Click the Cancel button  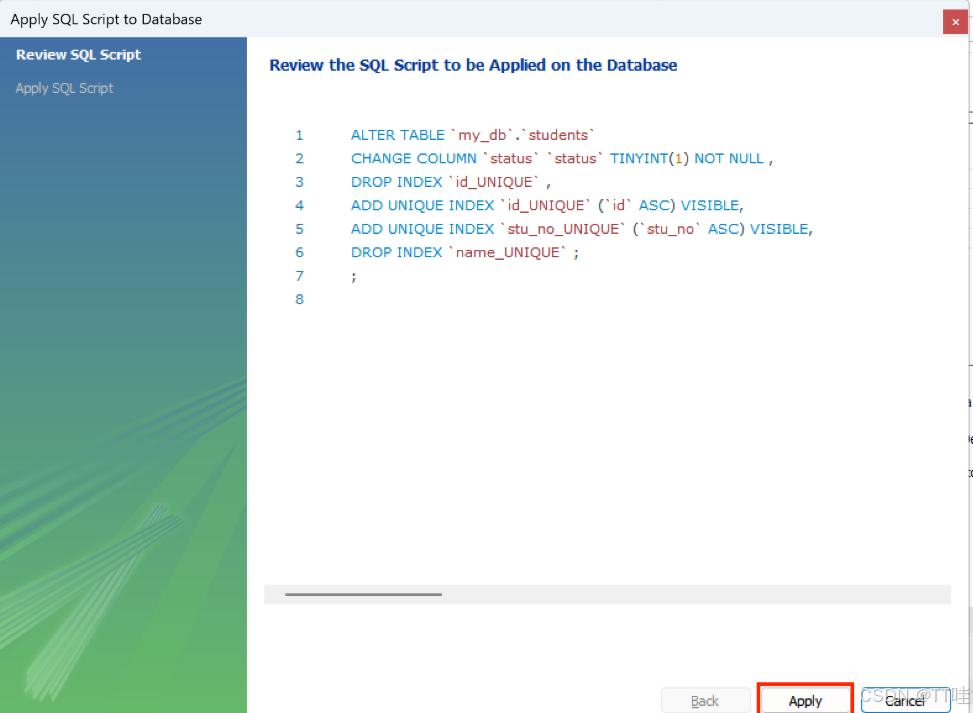tap(905, 701)
